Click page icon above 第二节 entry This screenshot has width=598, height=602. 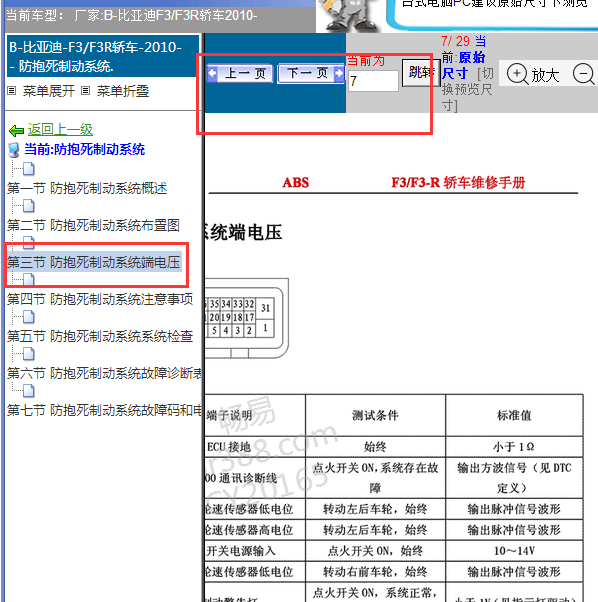point(29,206)
